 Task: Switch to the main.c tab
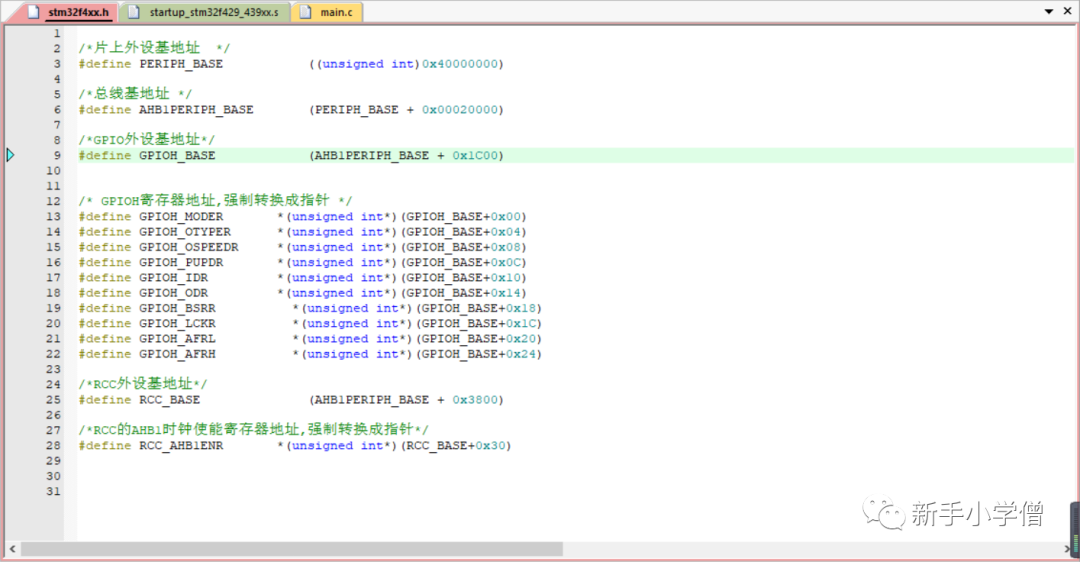(327, 12)
